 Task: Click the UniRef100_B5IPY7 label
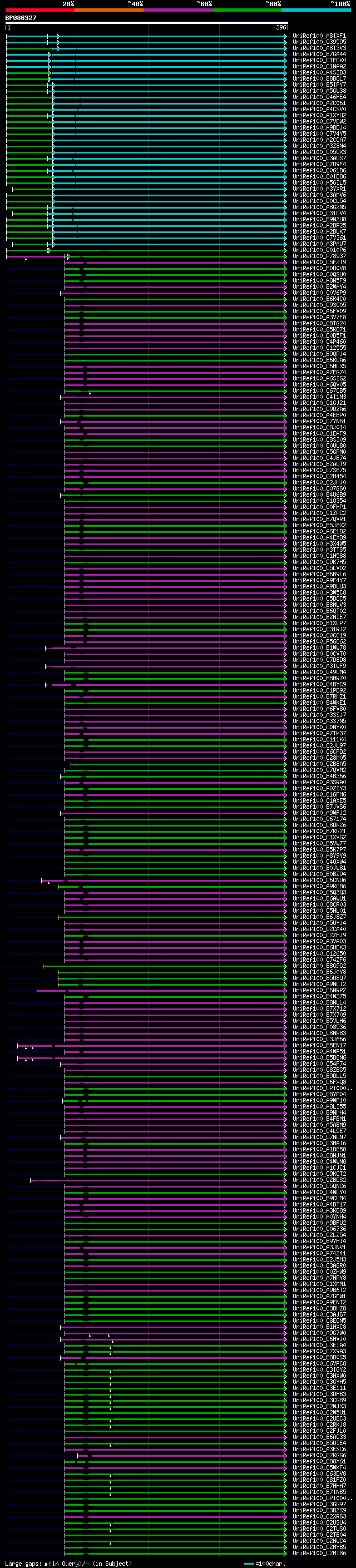click(319, 85)
